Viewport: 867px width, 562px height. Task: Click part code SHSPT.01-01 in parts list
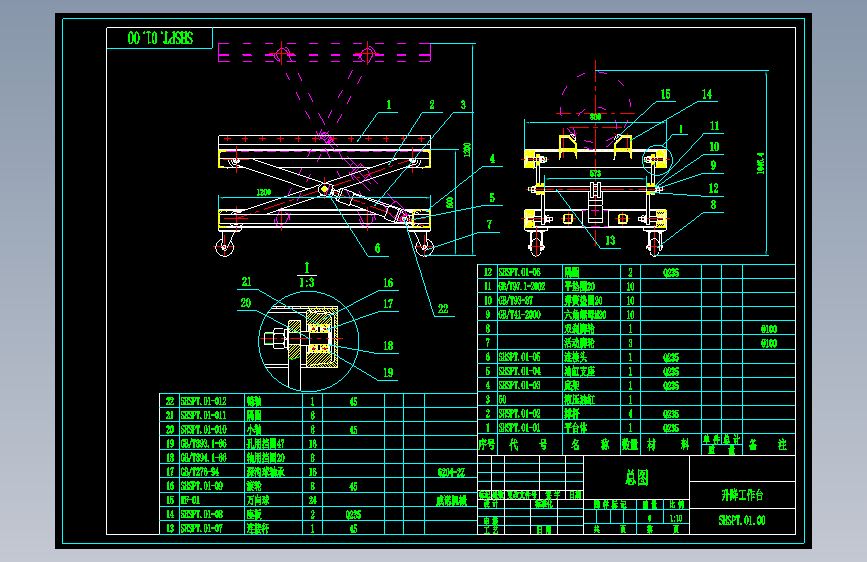(519, 428)
